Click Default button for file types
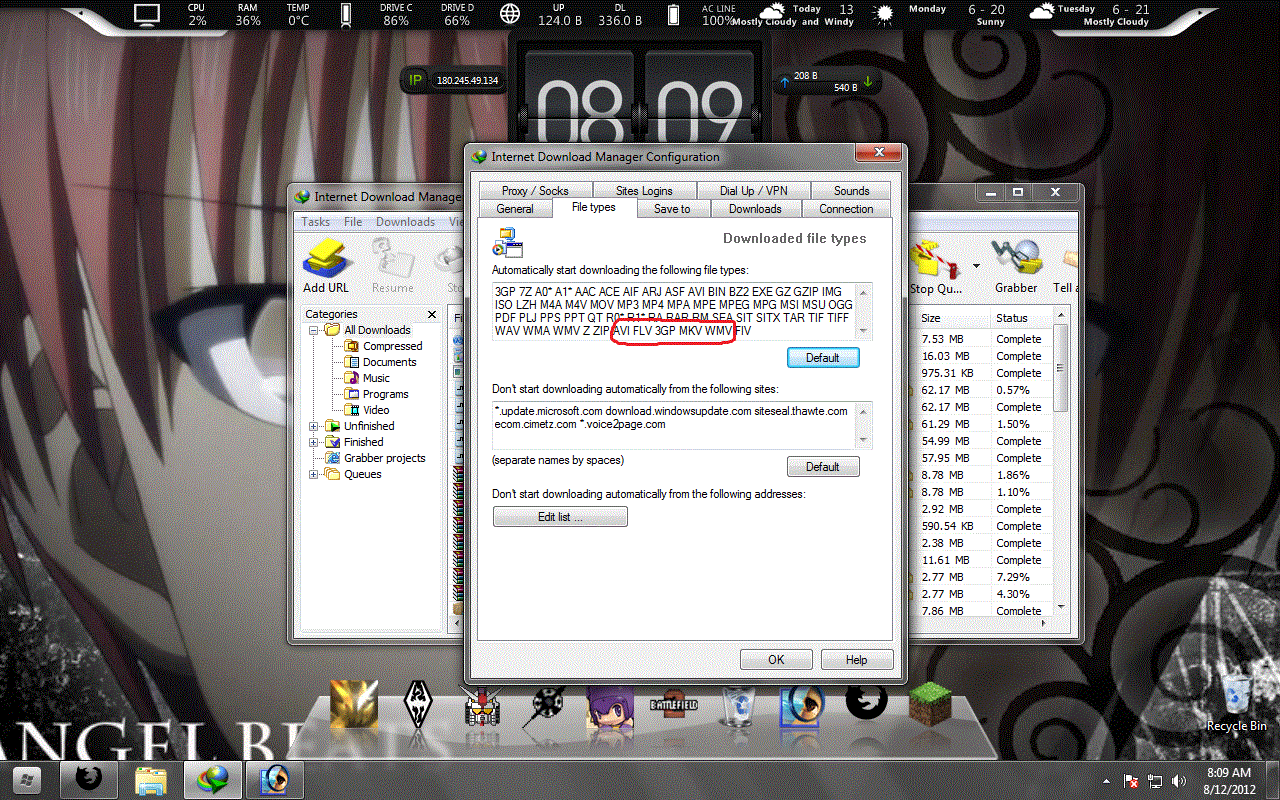This screenshot has height=800, width=1280. click(823, 357)
